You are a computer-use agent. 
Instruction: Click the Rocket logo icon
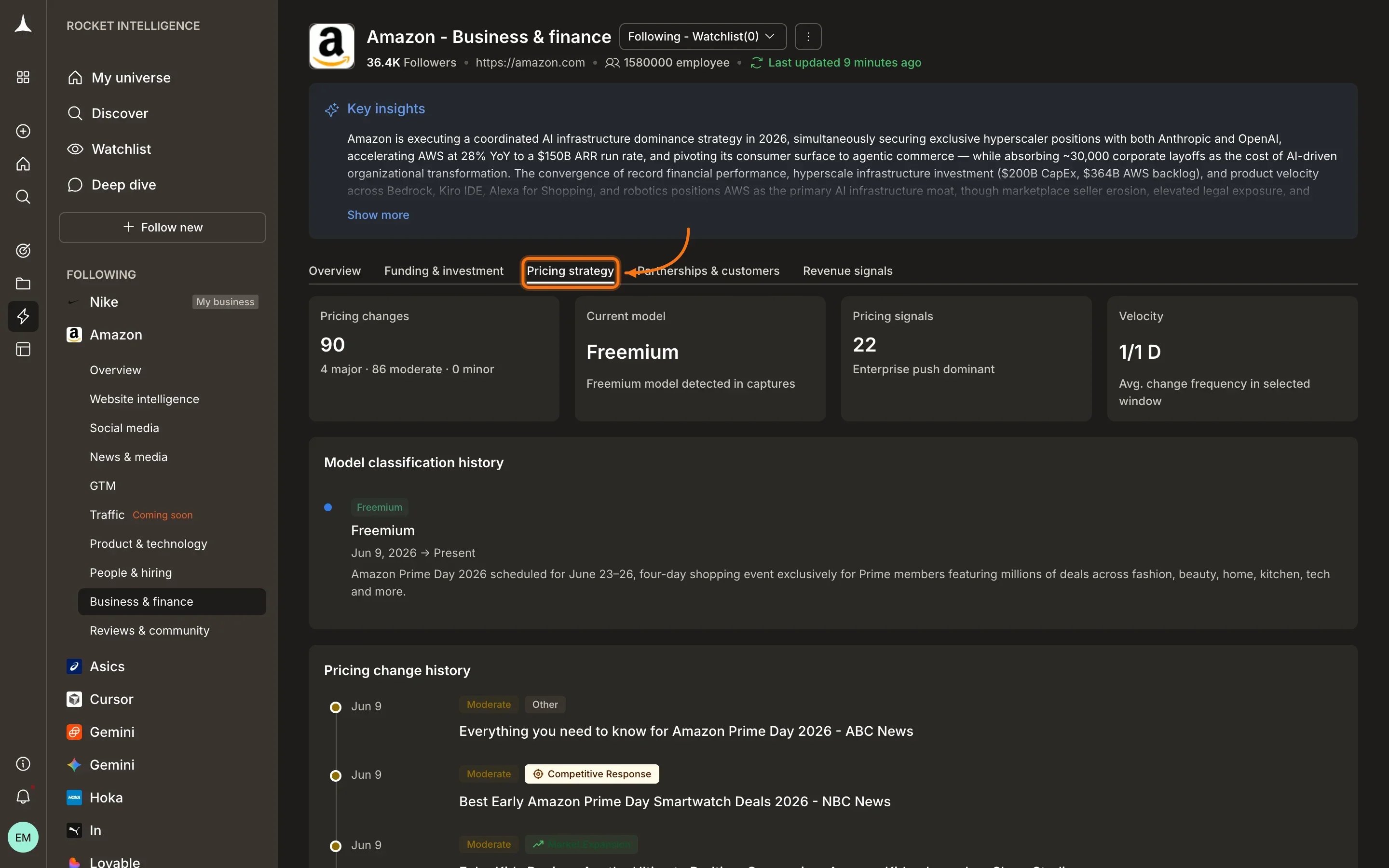point(23,24)
